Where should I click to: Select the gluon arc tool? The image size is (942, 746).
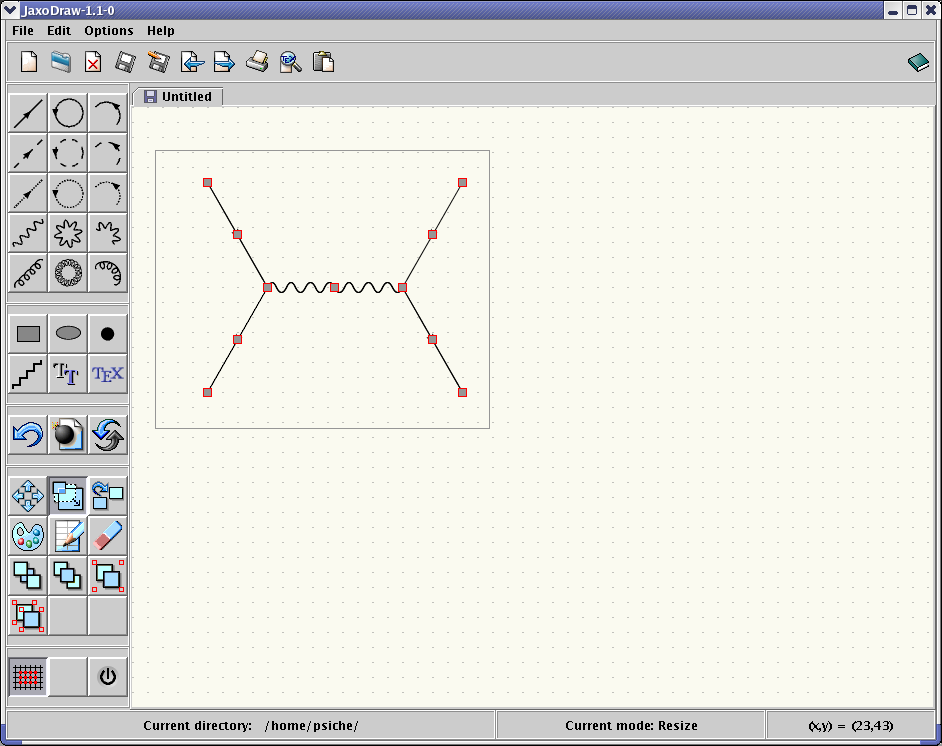coord(108,273)
